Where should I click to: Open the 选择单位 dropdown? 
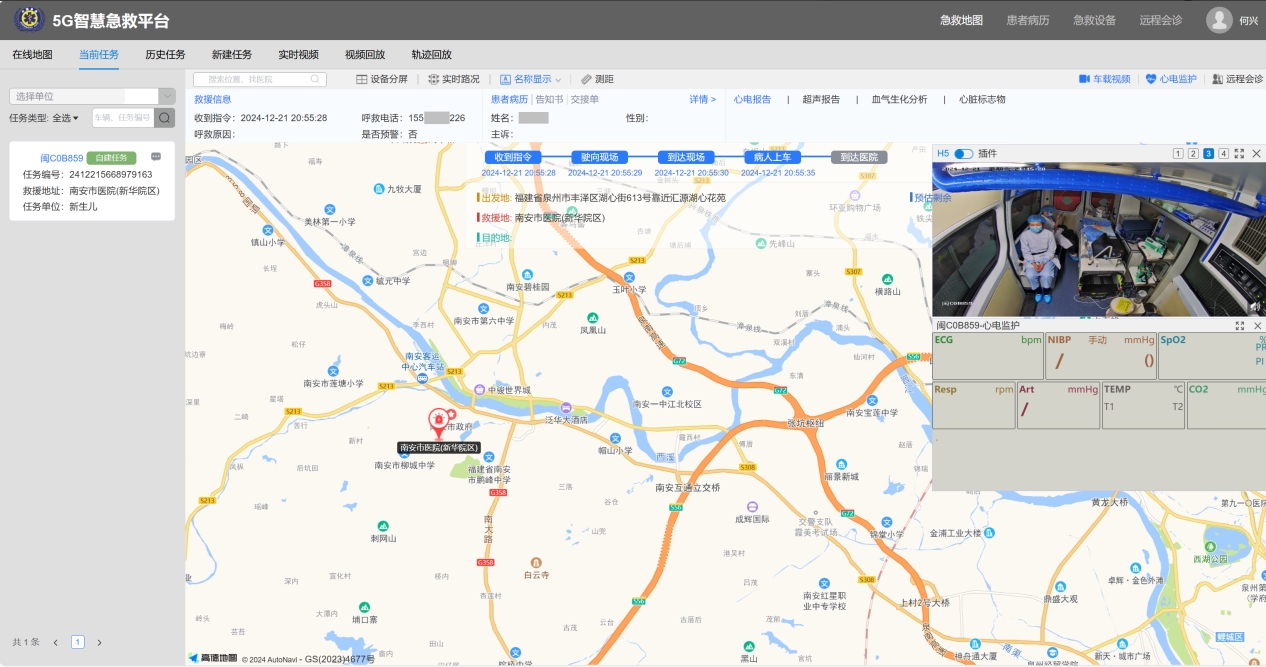point(92,96)
